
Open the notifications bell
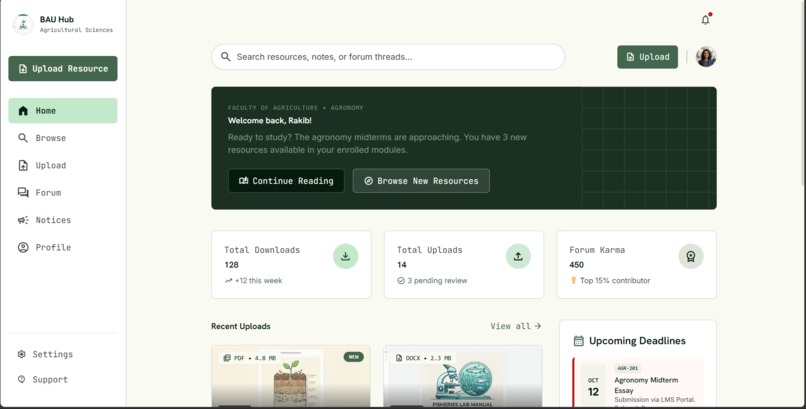point(705,20)
